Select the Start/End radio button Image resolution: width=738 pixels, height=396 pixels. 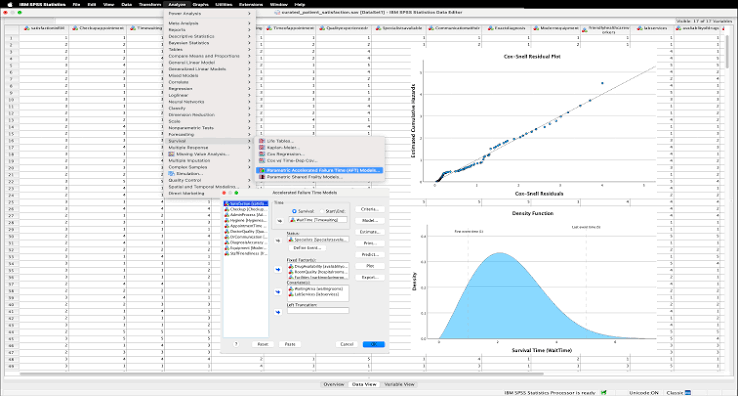322,211
